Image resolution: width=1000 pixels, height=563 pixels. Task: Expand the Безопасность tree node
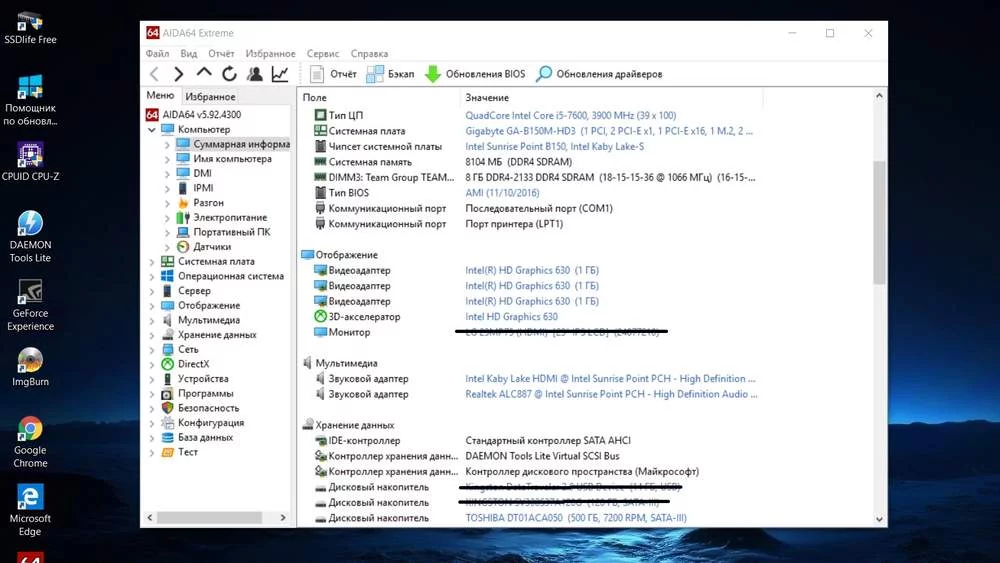152,408
